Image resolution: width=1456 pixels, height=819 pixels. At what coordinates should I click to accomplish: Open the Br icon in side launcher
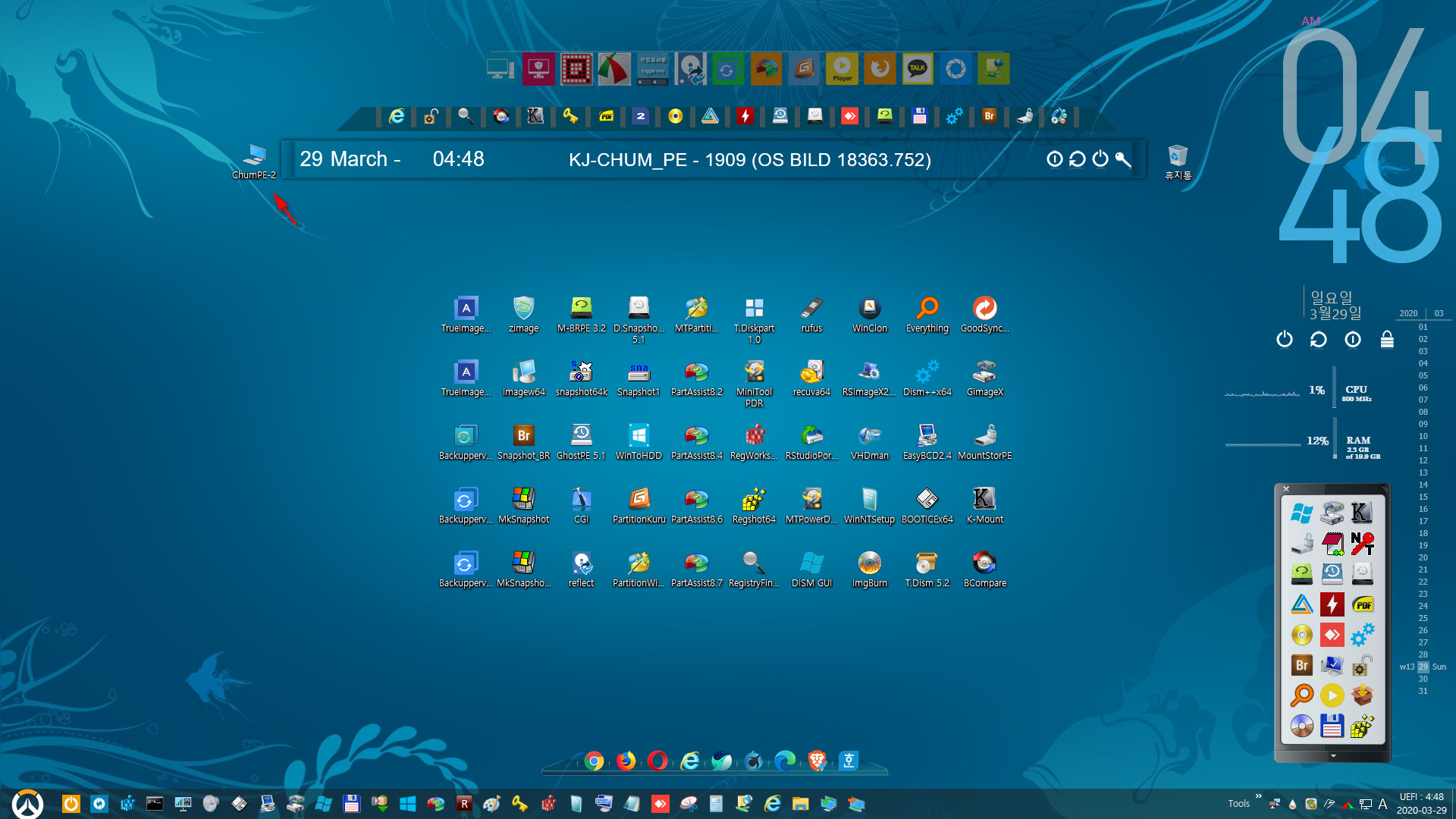click(1302, 665)
